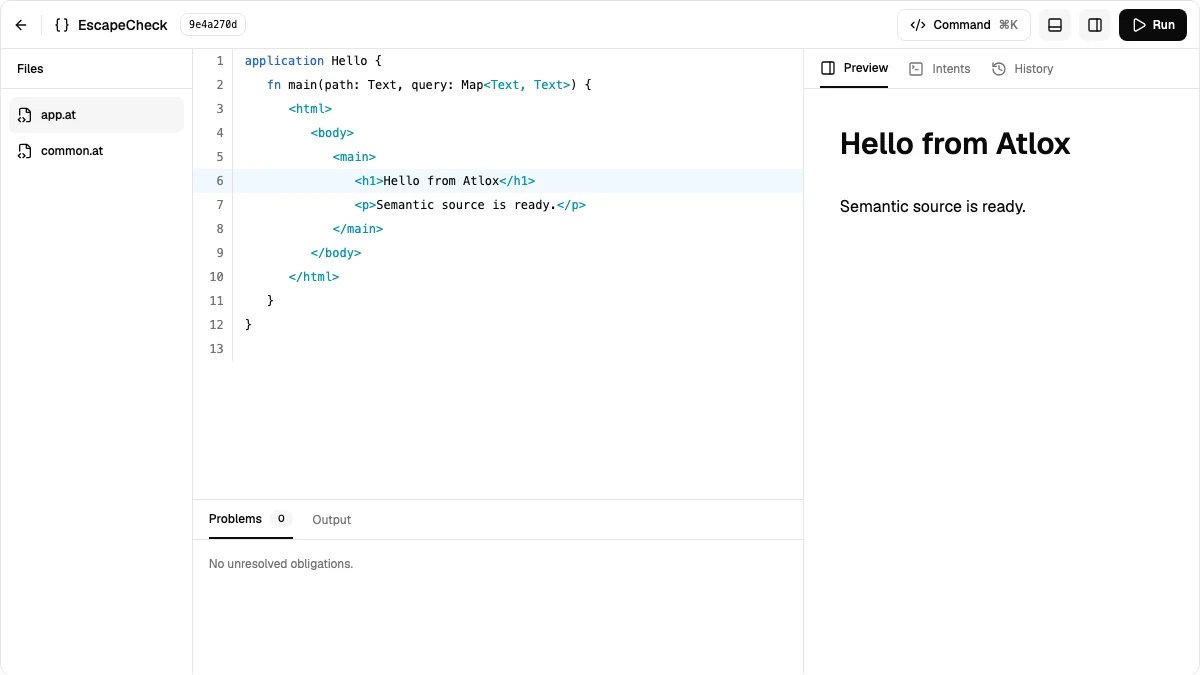The height and width of the screenshot is (675, 1200).
Task: Click the Problems count badge 0
Action: pyautogui.click(x=281, y=519)
